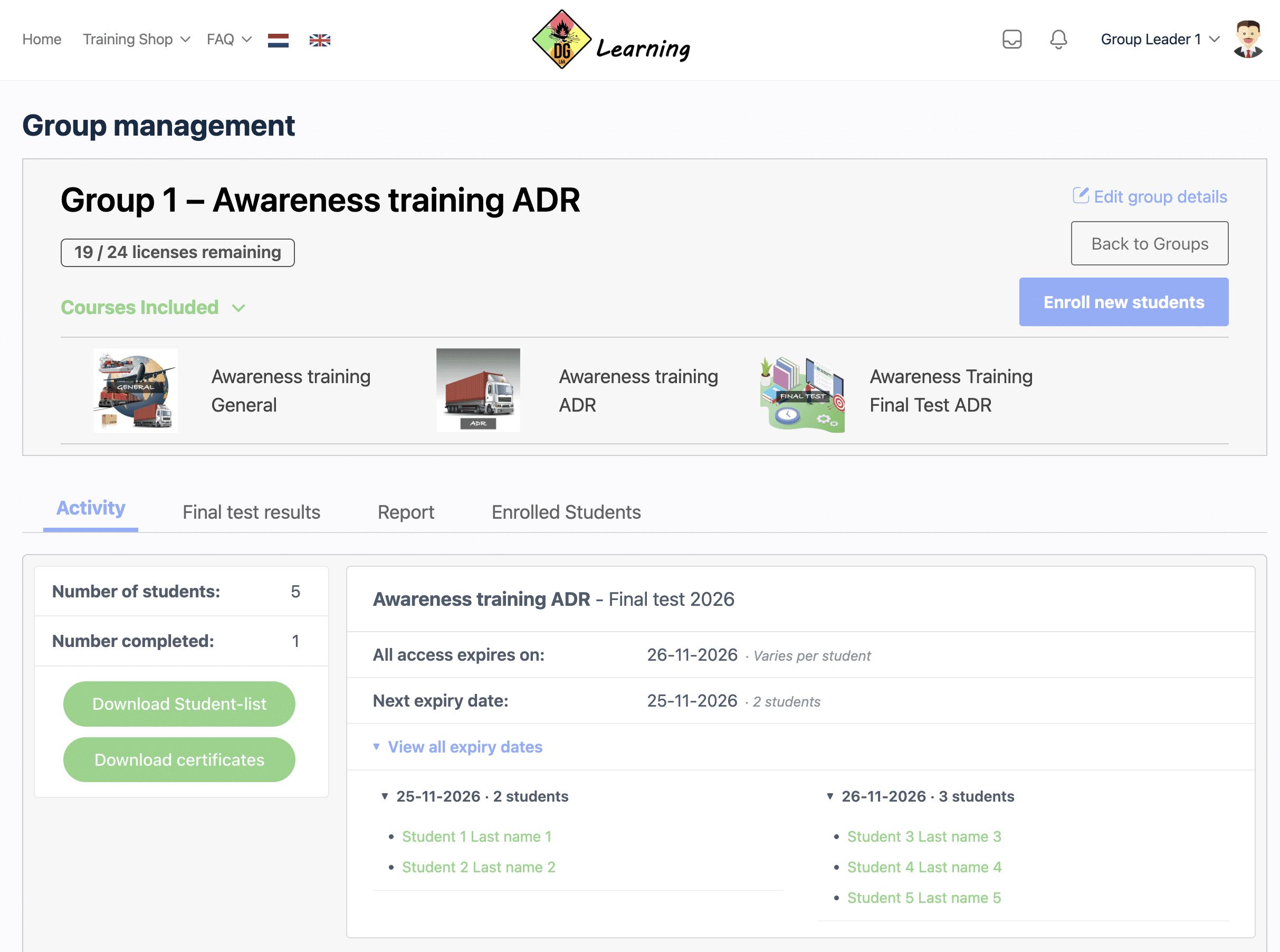Expand the Training Shop menu
The image size is (1280, 952).
137,39
